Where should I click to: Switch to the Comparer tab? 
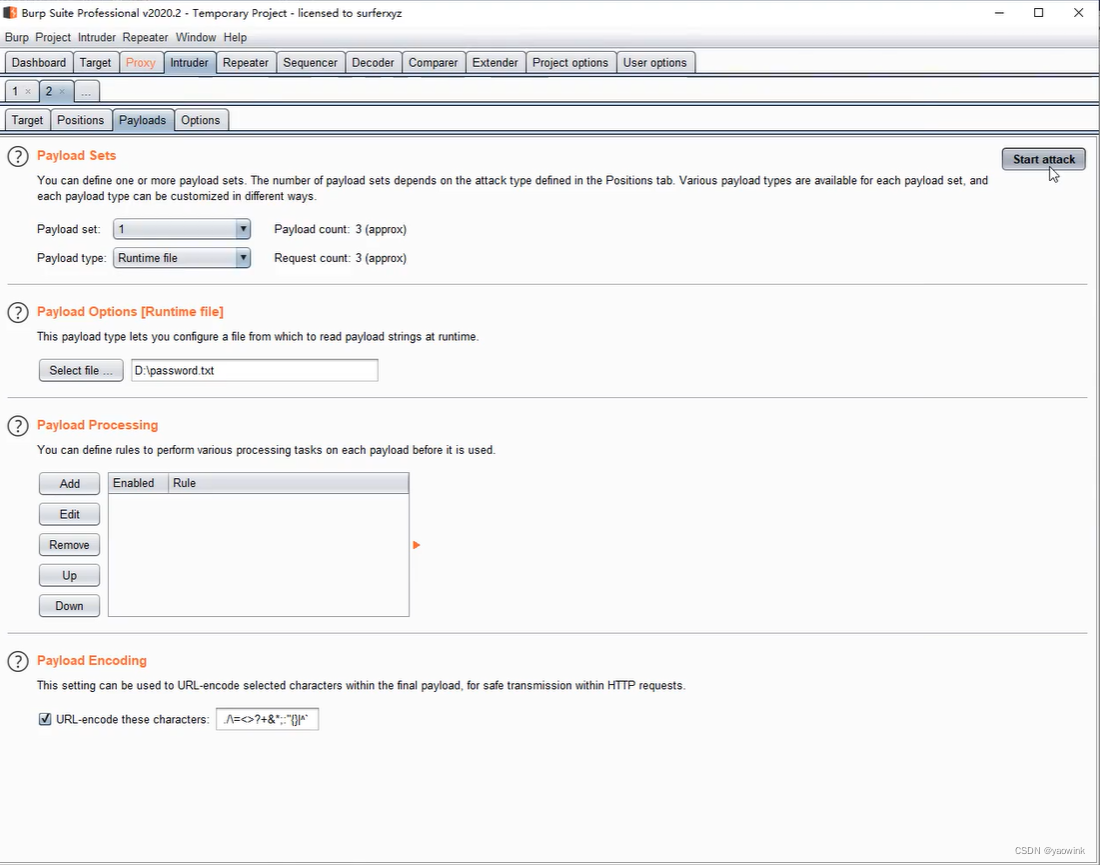[434, 62]
